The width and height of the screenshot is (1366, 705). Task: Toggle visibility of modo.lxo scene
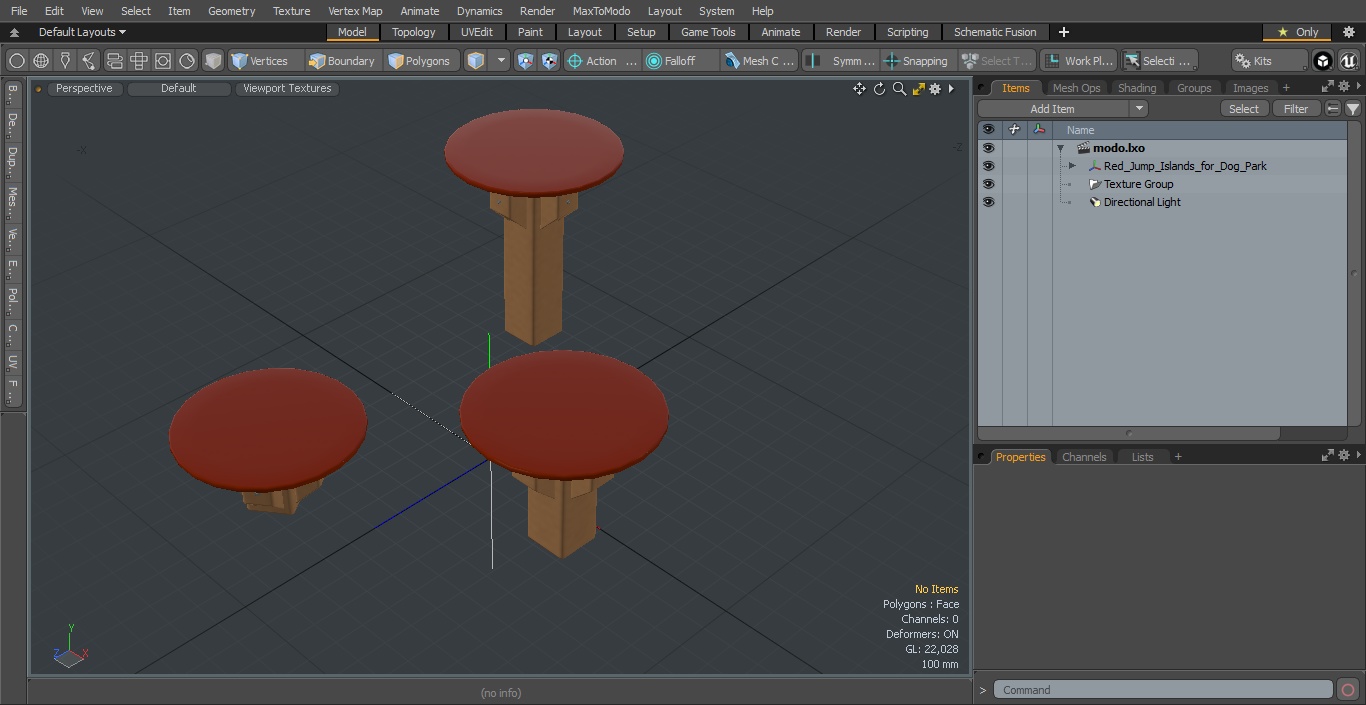click(x=988, y=148)
